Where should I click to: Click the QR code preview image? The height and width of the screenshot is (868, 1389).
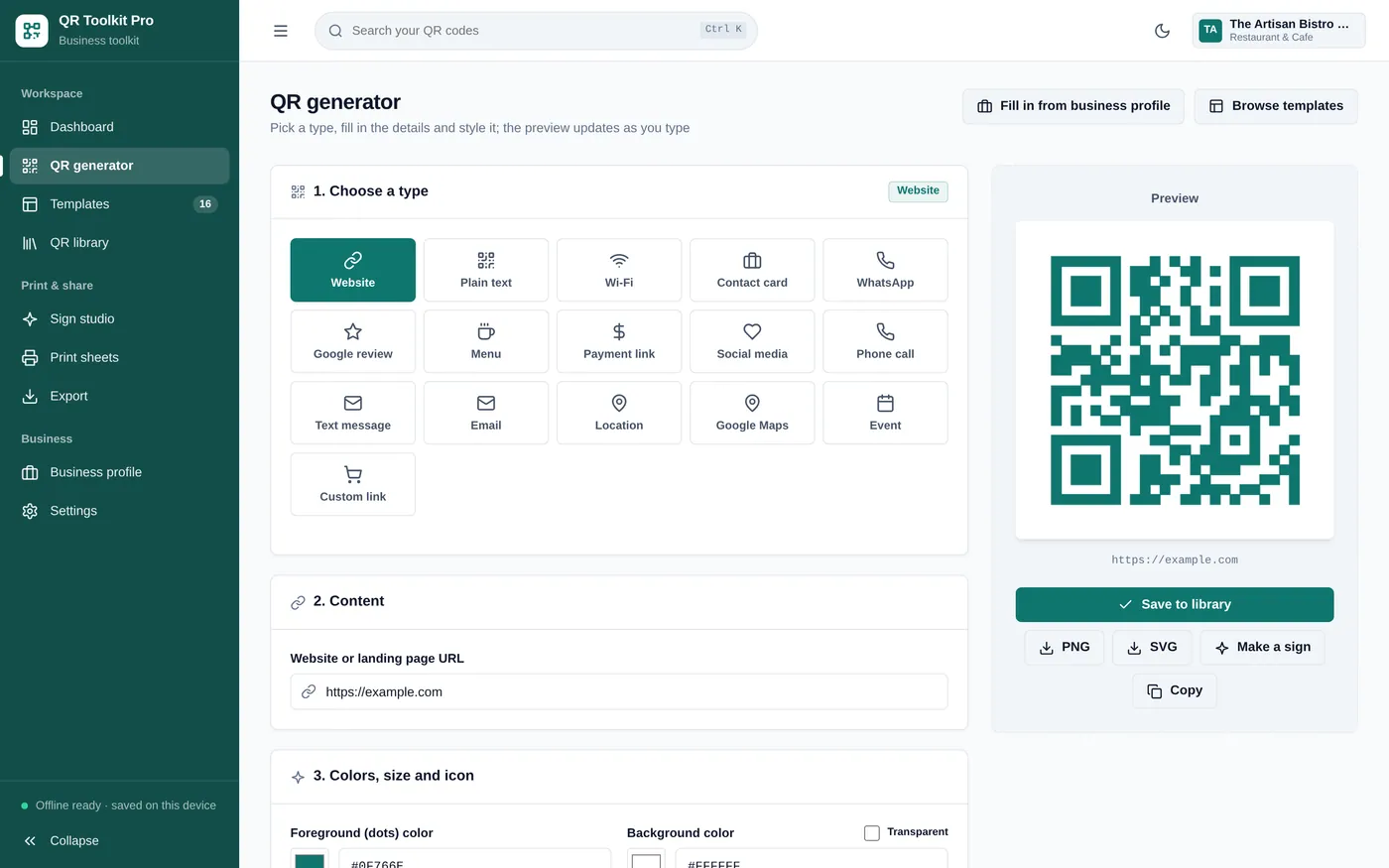[x=1175, y=380]
